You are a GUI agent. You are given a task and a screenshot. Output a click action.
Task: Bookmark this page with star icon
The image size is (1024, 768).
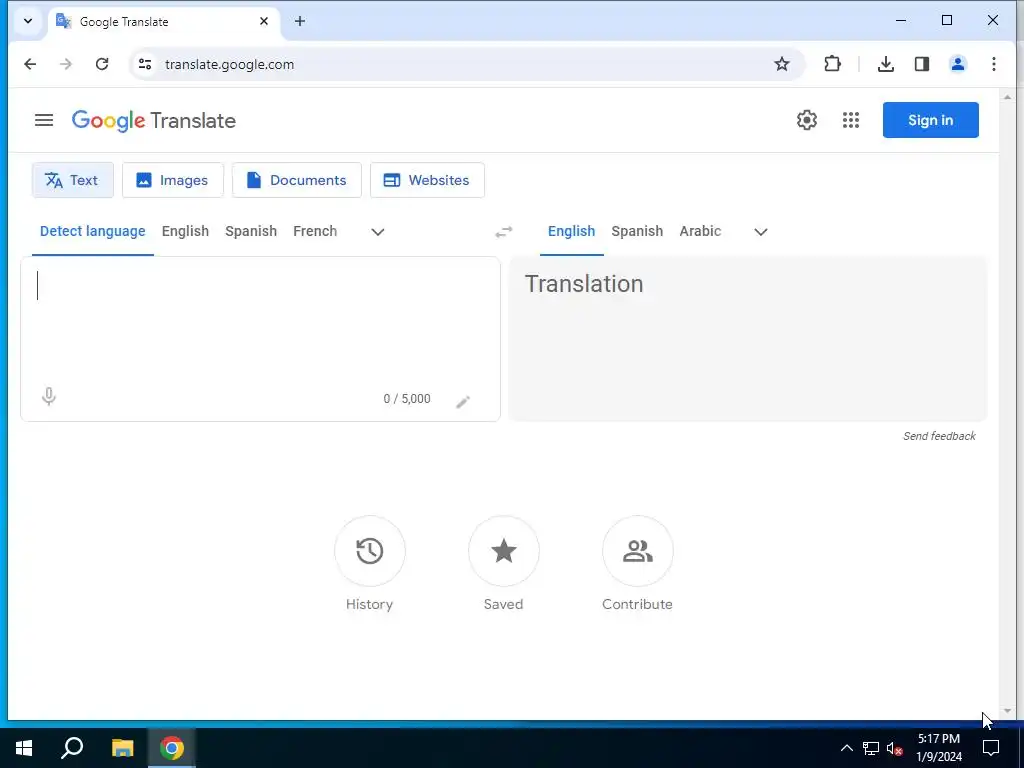tap(782, 64)
